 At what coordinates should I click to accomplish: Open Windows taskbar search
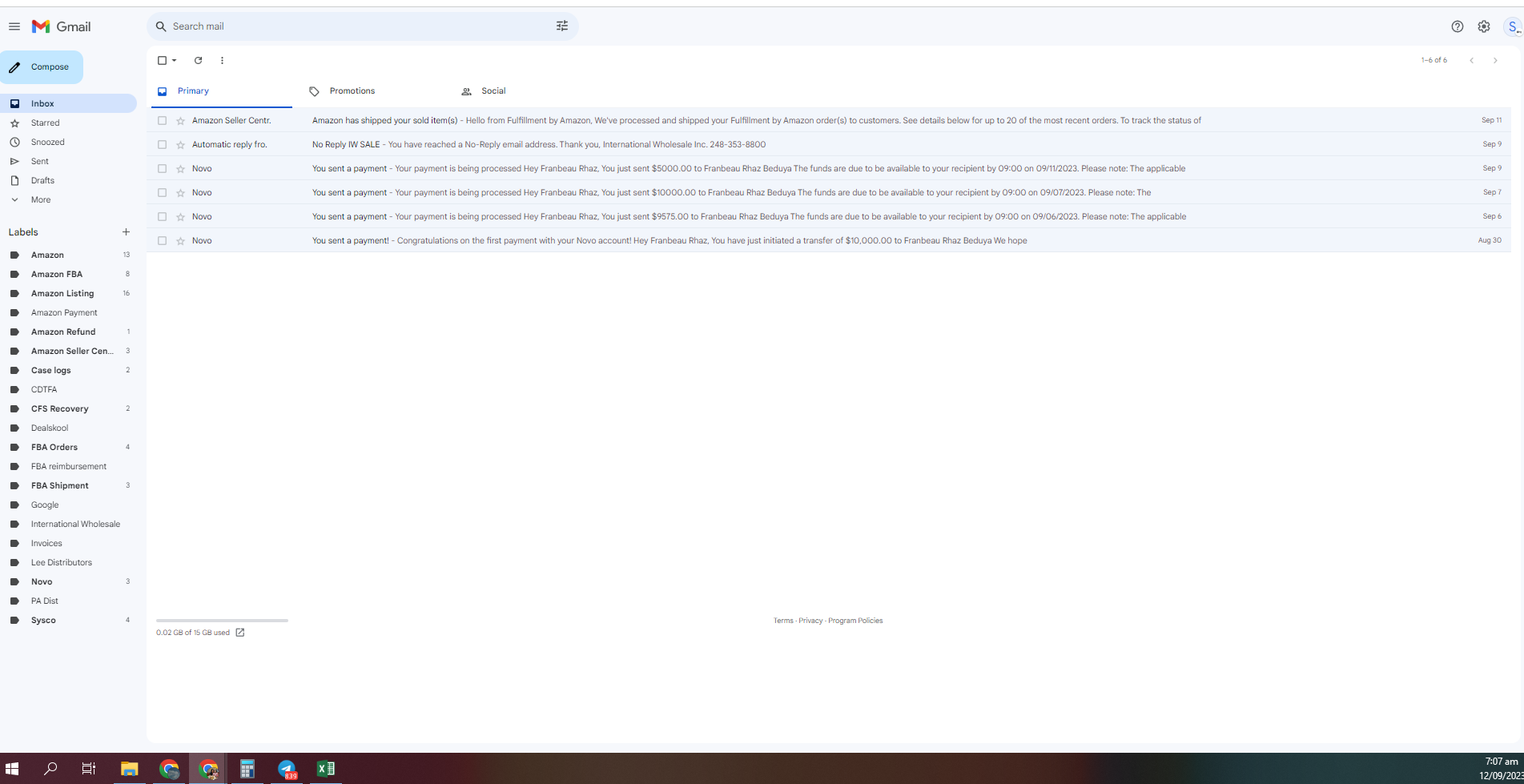50,769
